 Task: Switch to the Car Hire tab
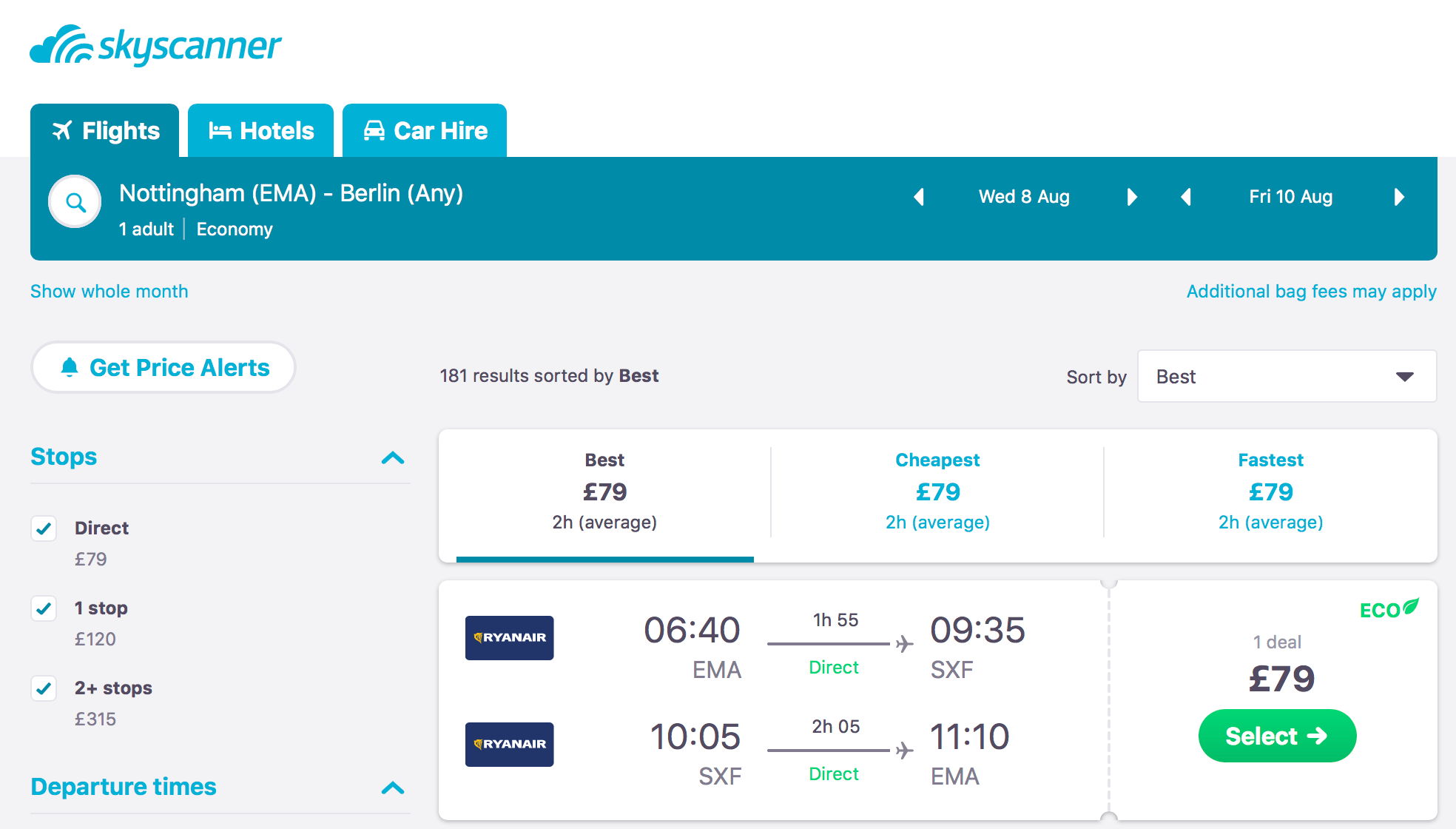coord(425,131)
